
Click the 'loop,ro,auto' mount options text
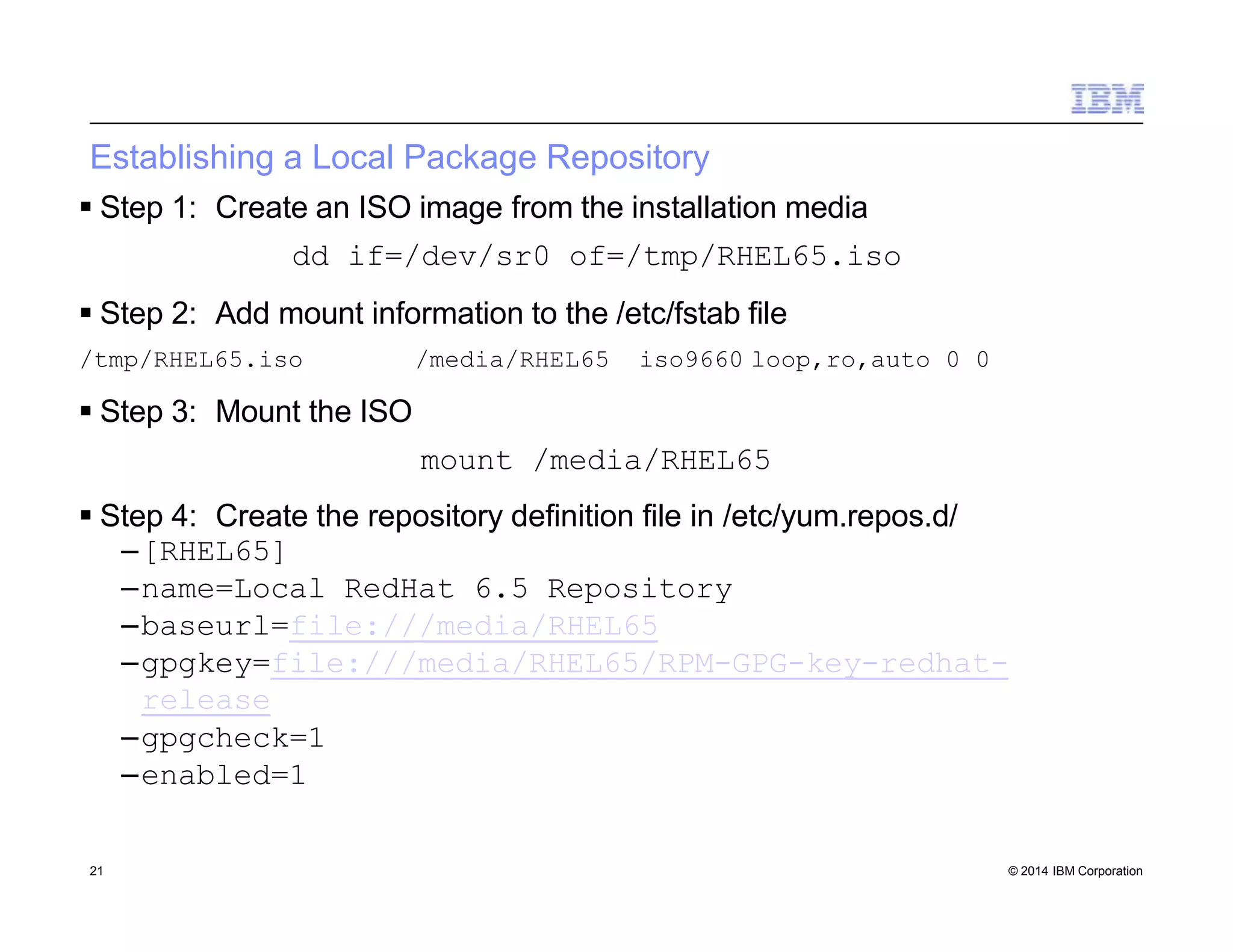coord(840,360)
